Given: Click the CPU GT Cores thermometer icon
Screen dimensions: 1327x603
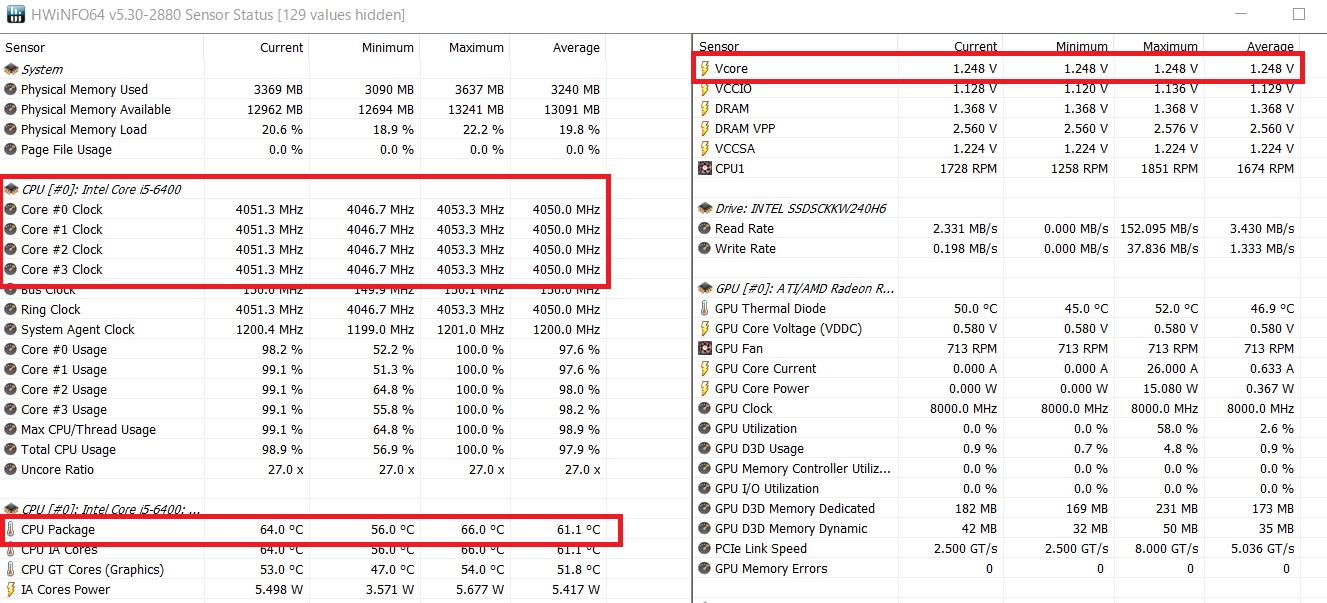Looking at the screenshot, I should [x=11, y=569].
